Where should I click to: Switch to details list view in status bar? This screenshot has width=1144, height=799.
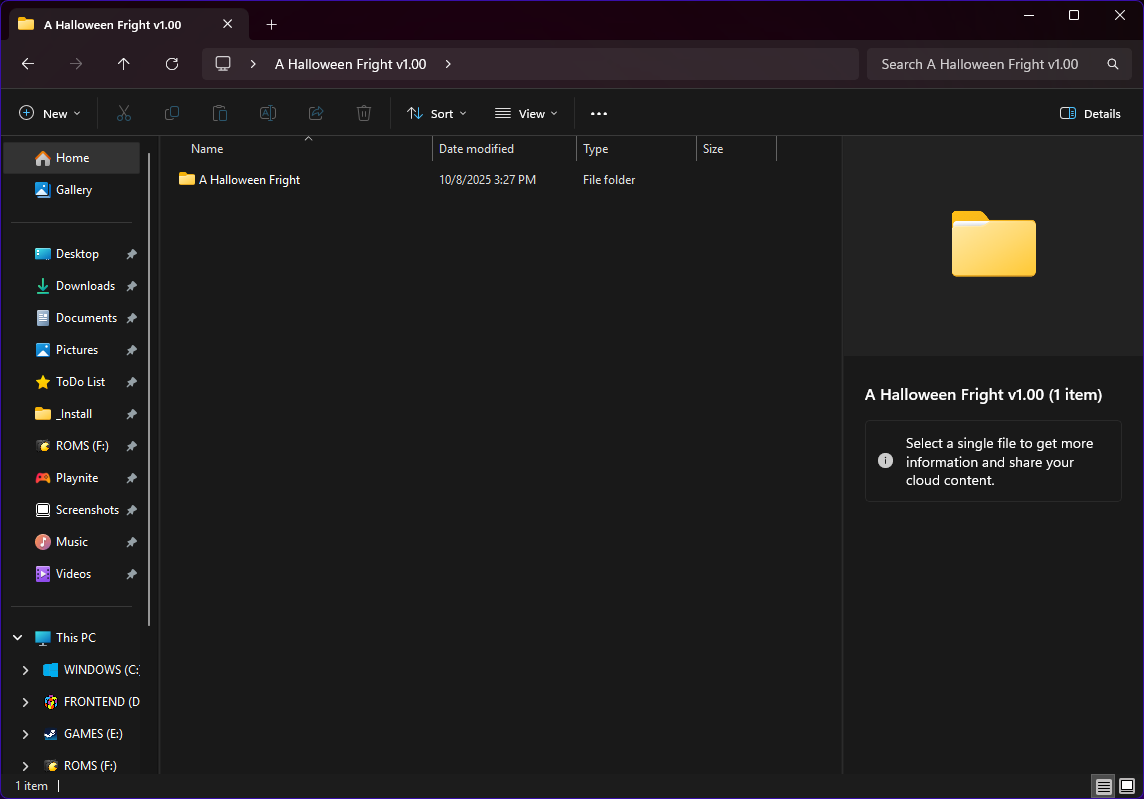tap(1104, 787)
